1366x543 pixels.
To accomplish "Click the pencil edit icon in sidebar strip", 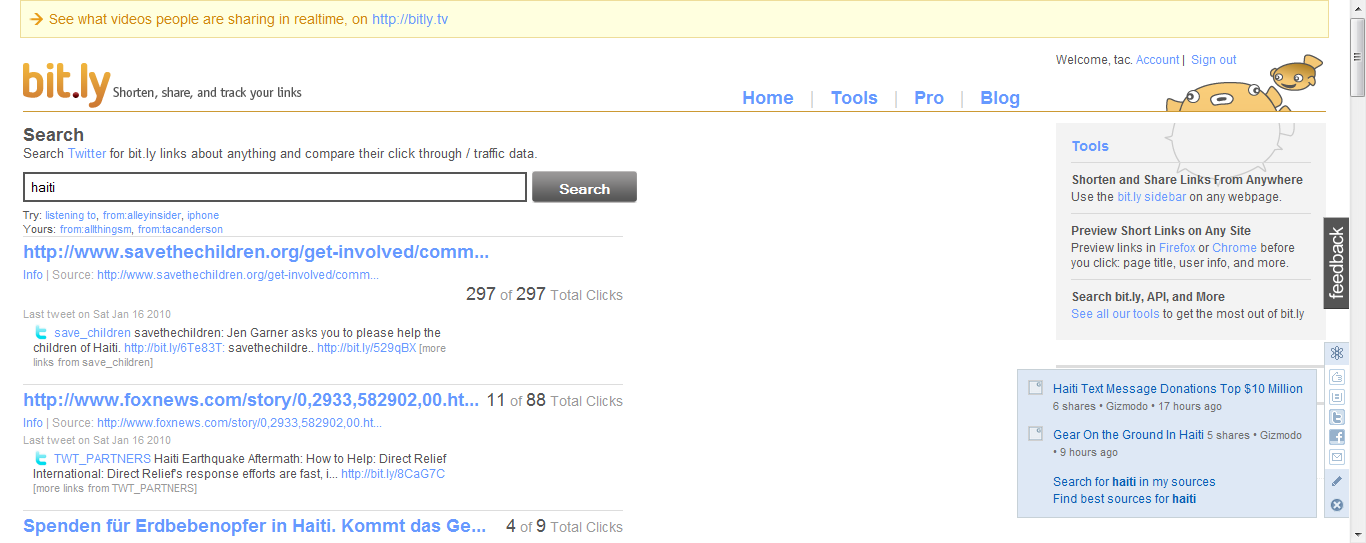I will 1337,481.
